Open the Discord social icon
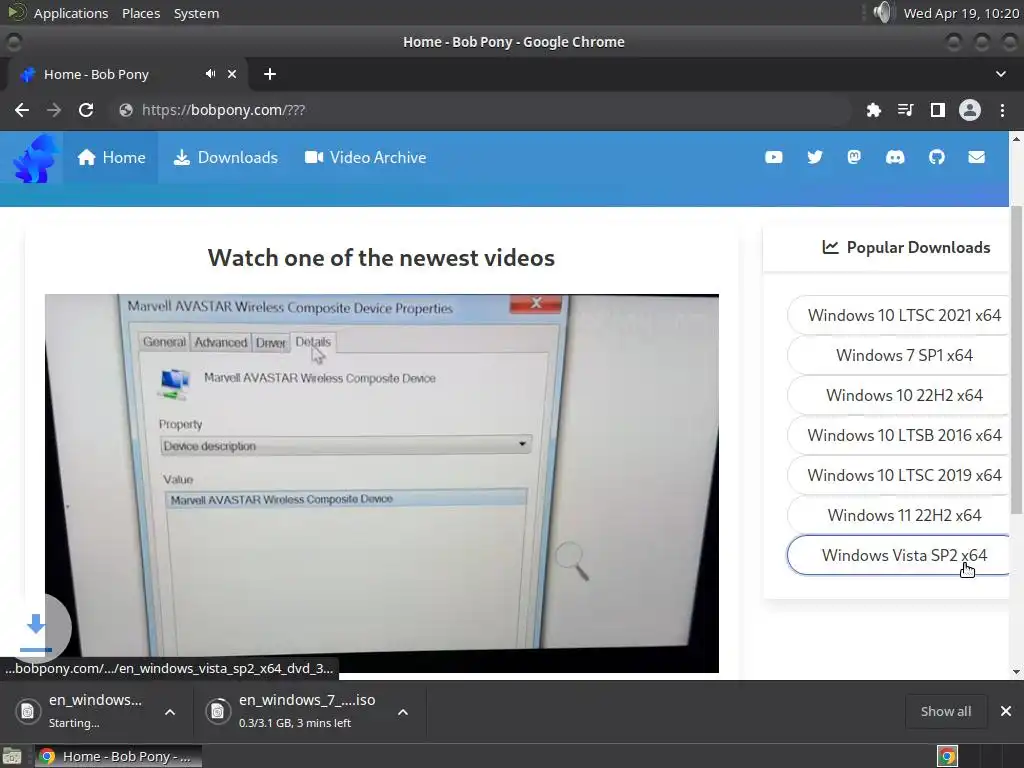1024x768 pixels. point(895,157)
